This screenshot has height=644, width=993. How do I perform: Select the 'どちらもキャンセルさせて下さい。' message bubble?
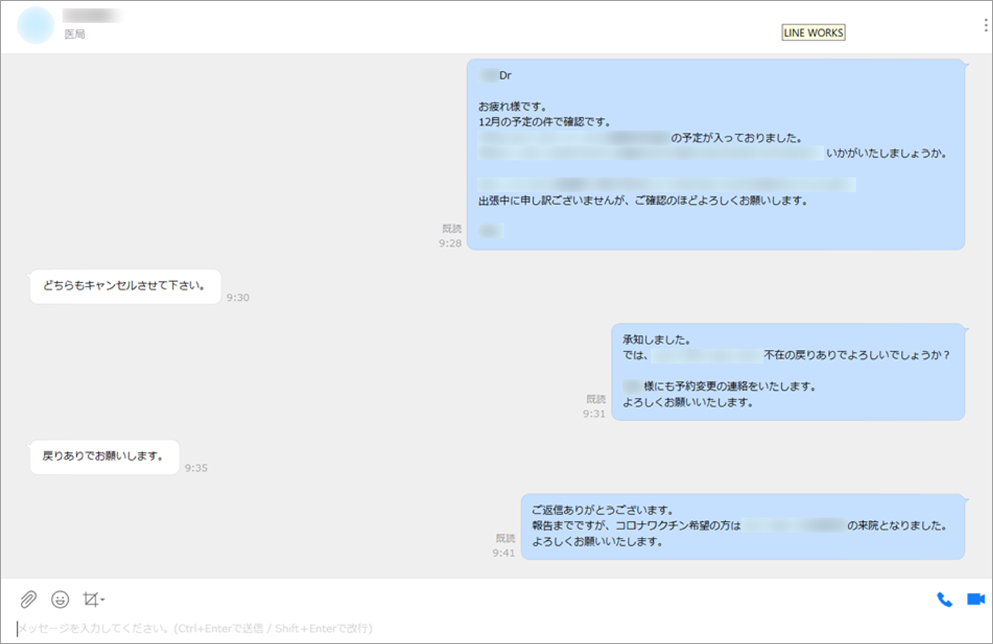coord(125,286)
